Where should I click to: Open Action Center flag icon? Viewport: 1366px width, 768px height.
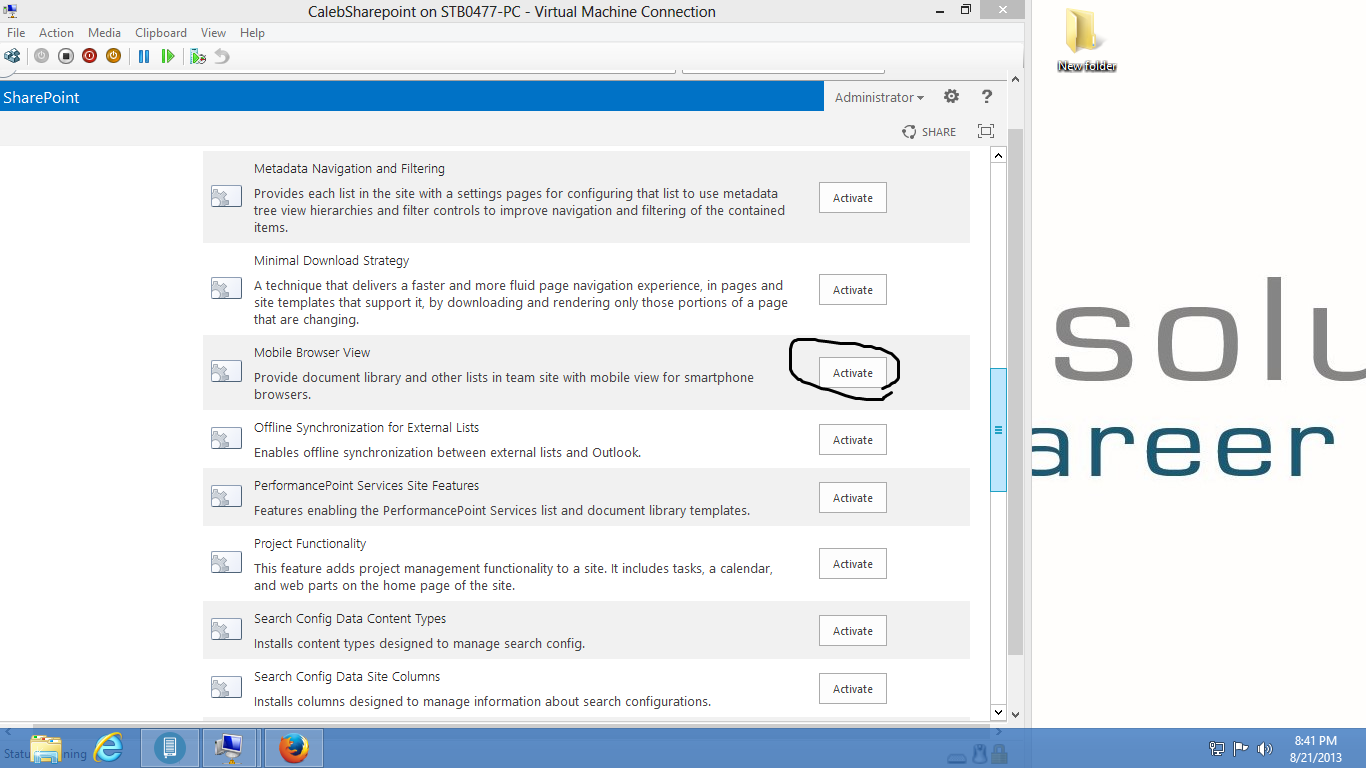(x=1241, y=748)
